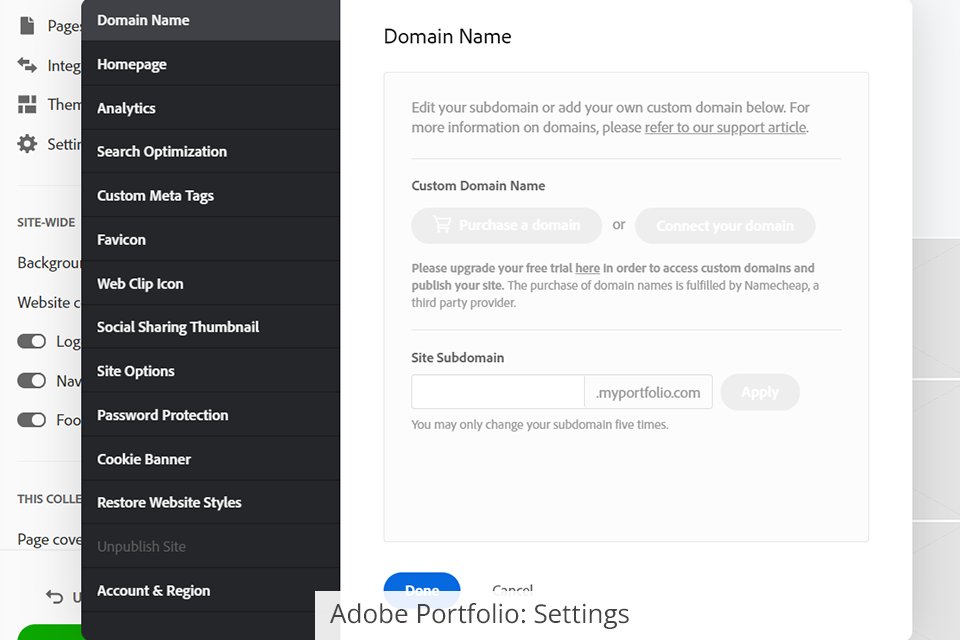Click the undo arrow icon at bottom left
Viewport: 960px width, 640px height.
click(54, 597)
